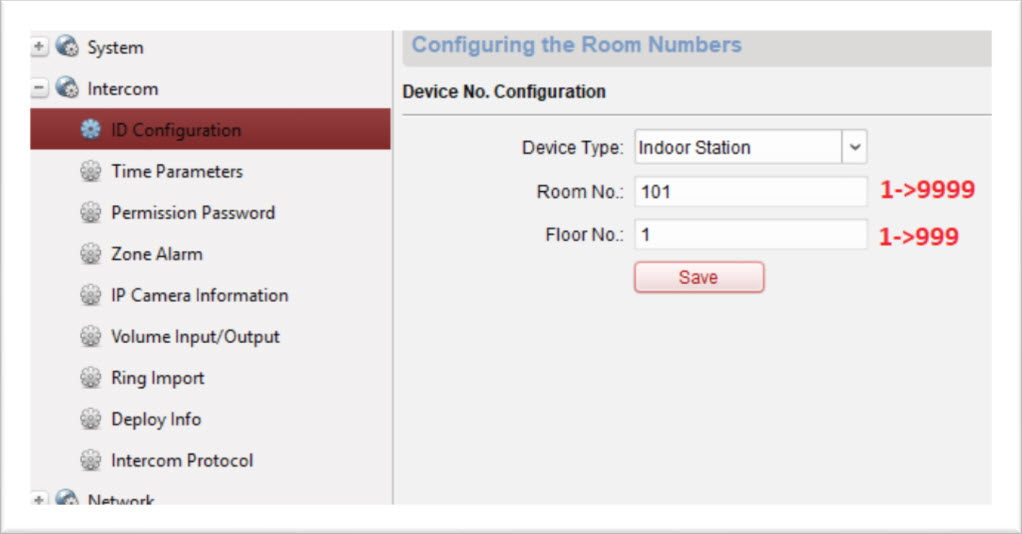Viewport: 1022px width, 534px height.
Task: Click the Zone Alarm gear icon
Action: pyautogui.click(x=91, y=254)
